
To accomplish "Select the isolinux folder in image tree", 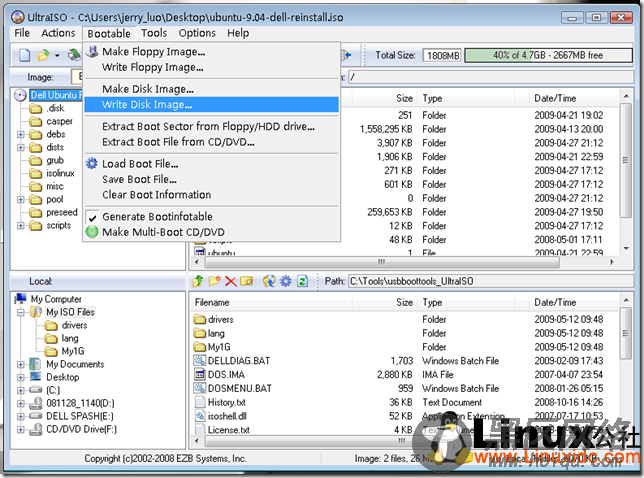I will click(x=60, y=173).
